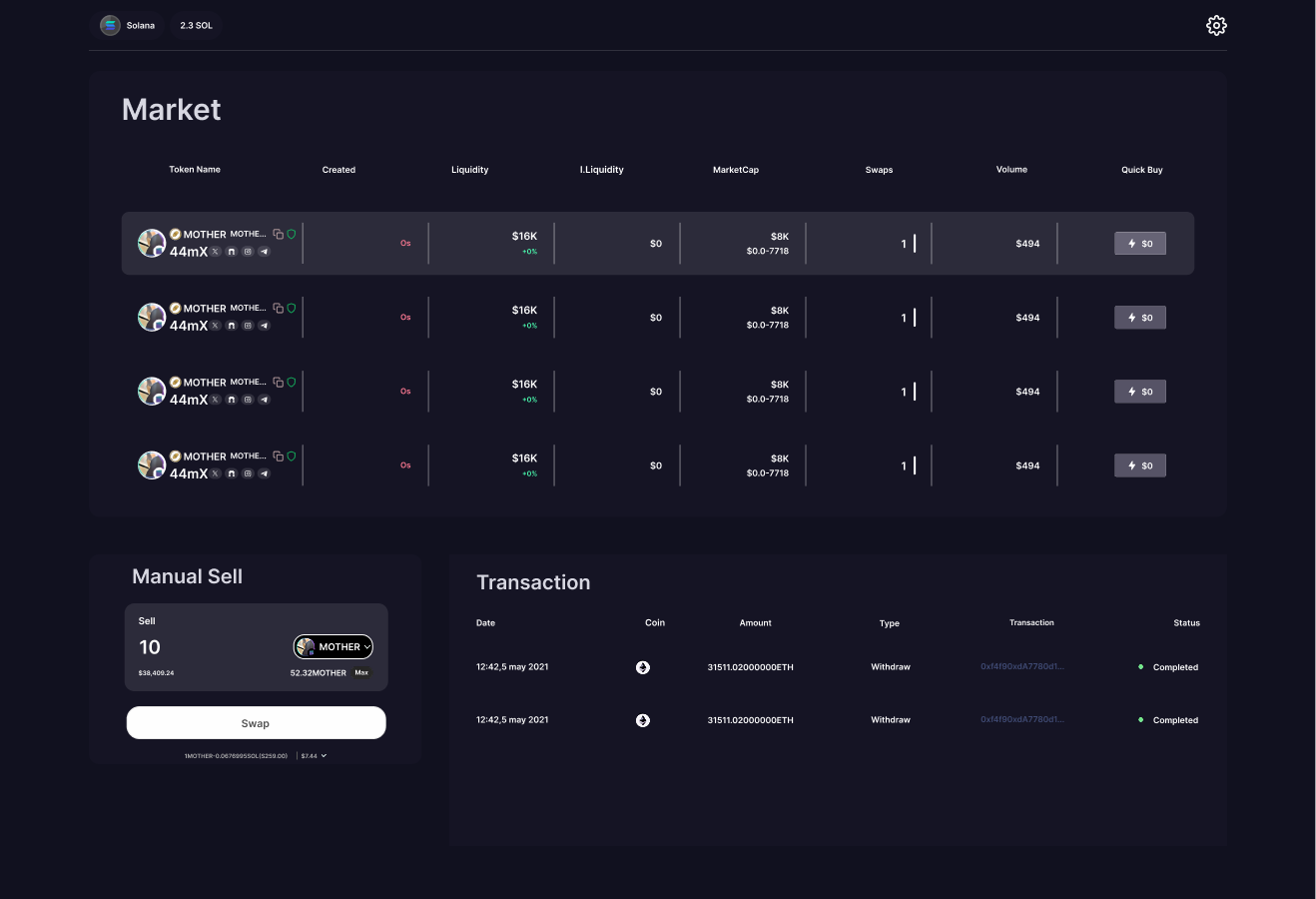Open Telegram icon in second market row
Screen dimensions: 1316x899
point(264,326)
